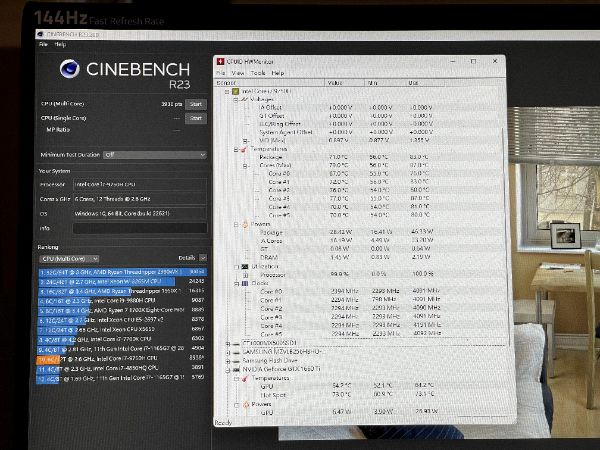
Task: Click the Utilization category icon
Action: click(245, 266)
